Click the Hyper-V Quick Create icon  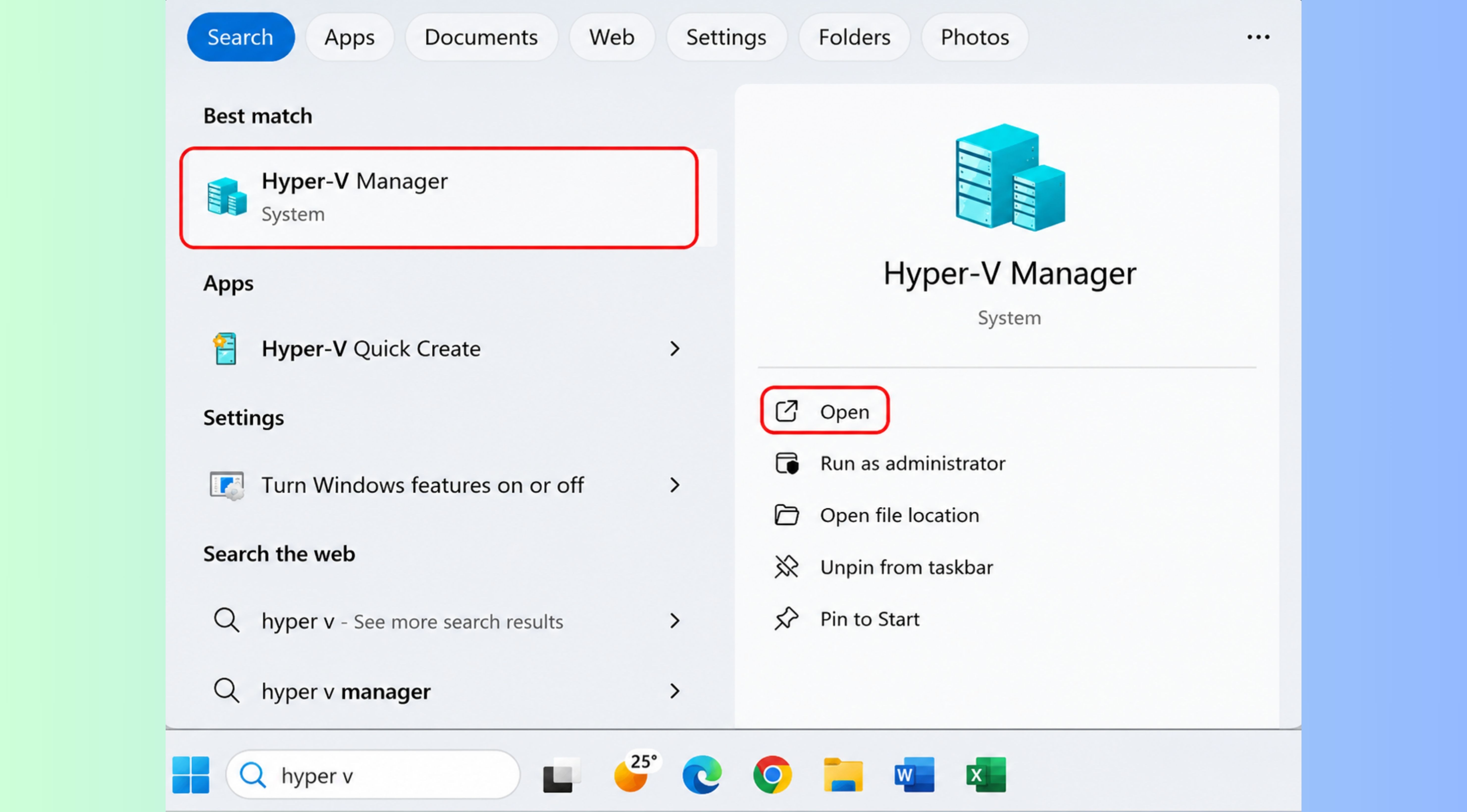click(x=226, y=348)
